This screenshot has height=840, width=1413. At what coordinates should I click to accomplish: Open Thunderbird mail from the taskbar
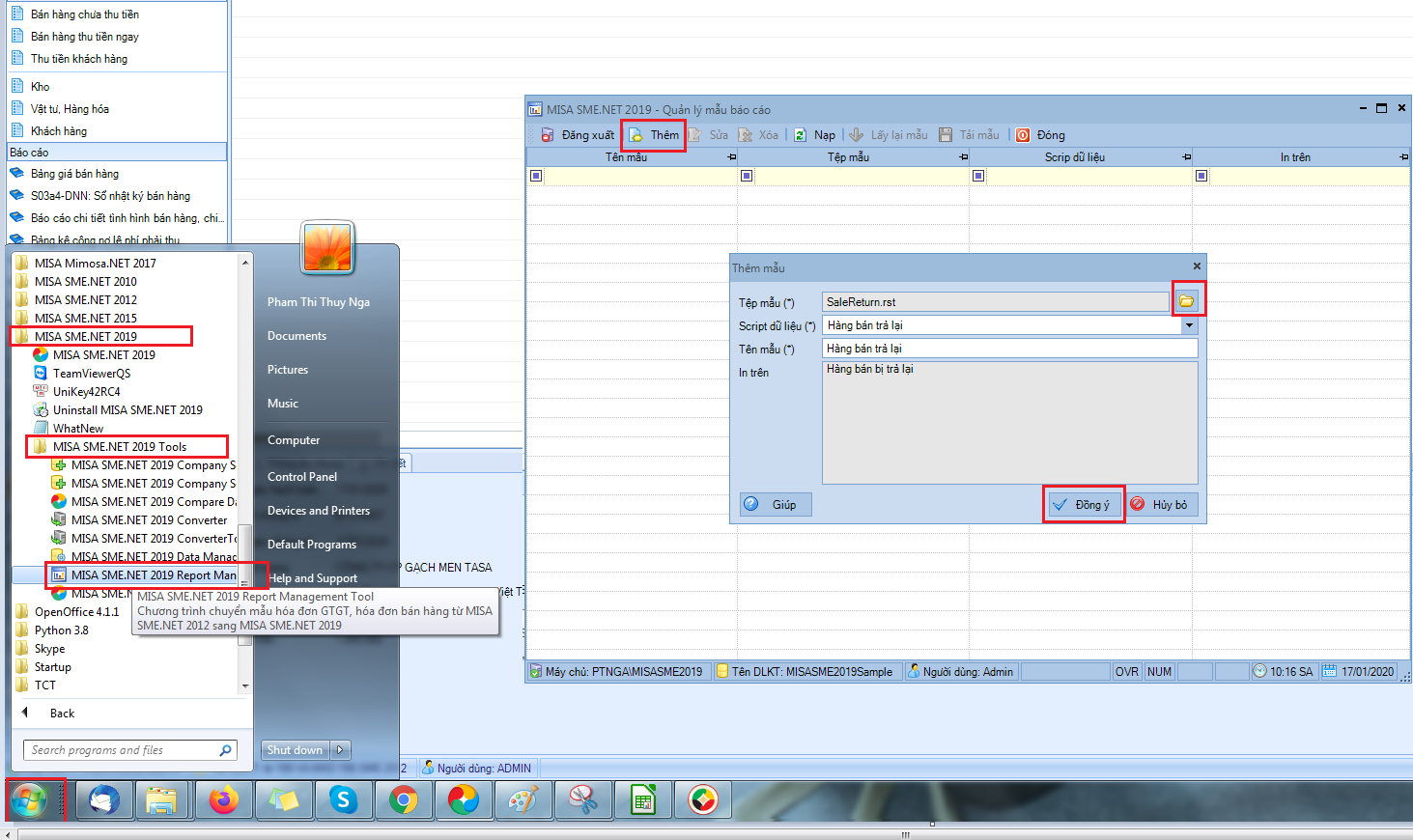[103, 800]
